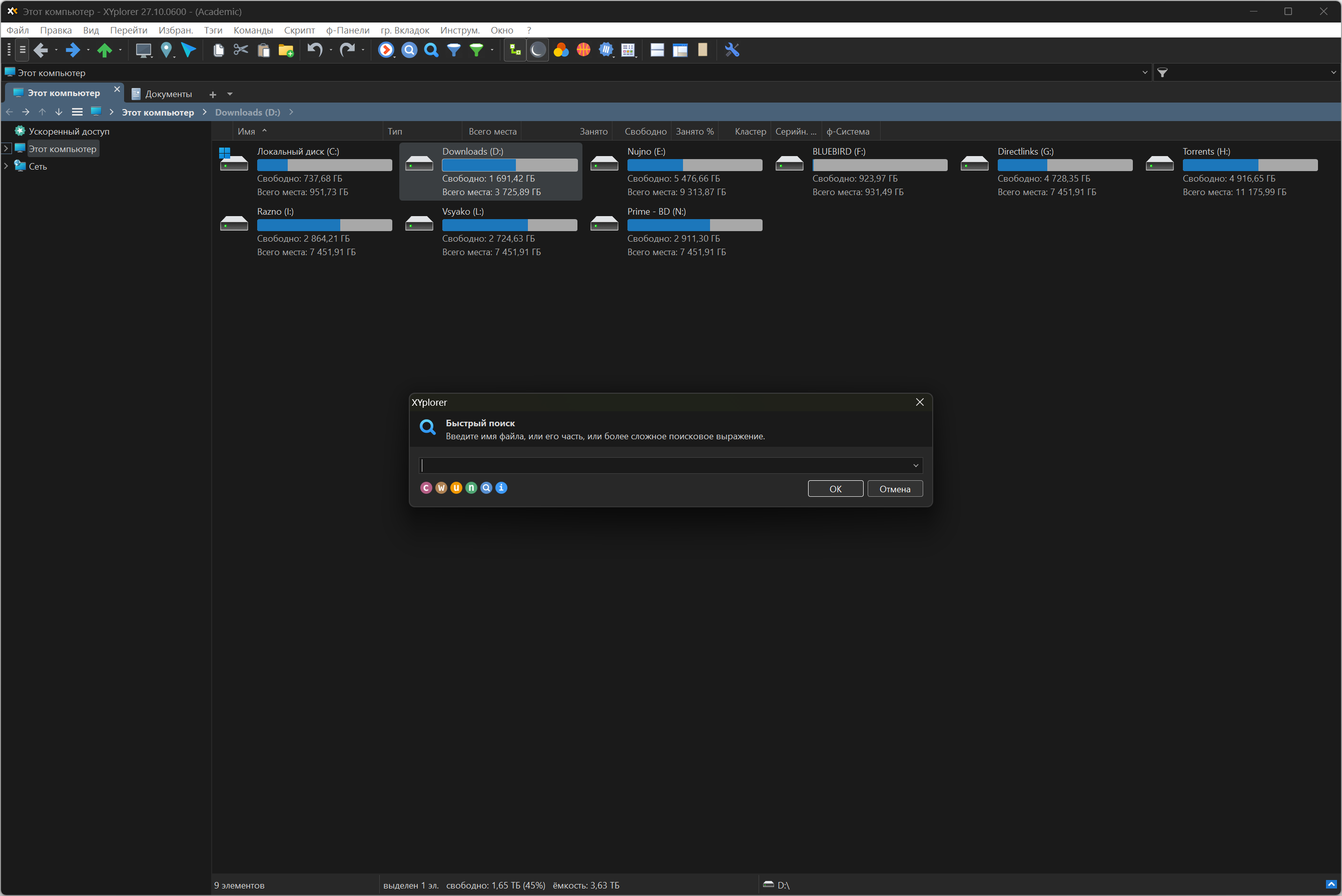Viewport: 1342px width, 896px height.
Task: Click the wrench Configuration icon
Action: click(732, 51)
